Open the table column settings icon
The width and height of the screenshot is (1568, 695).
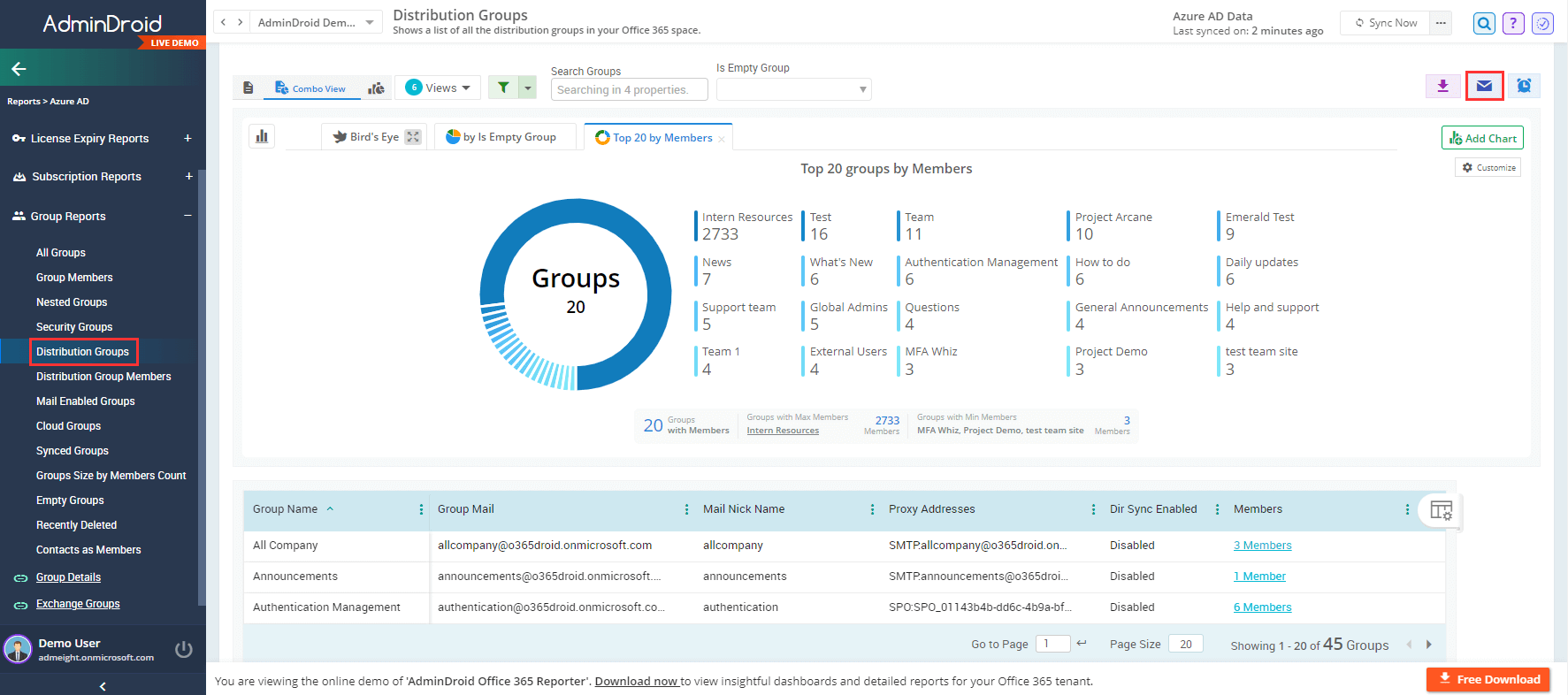click(x=1442, y=510)
